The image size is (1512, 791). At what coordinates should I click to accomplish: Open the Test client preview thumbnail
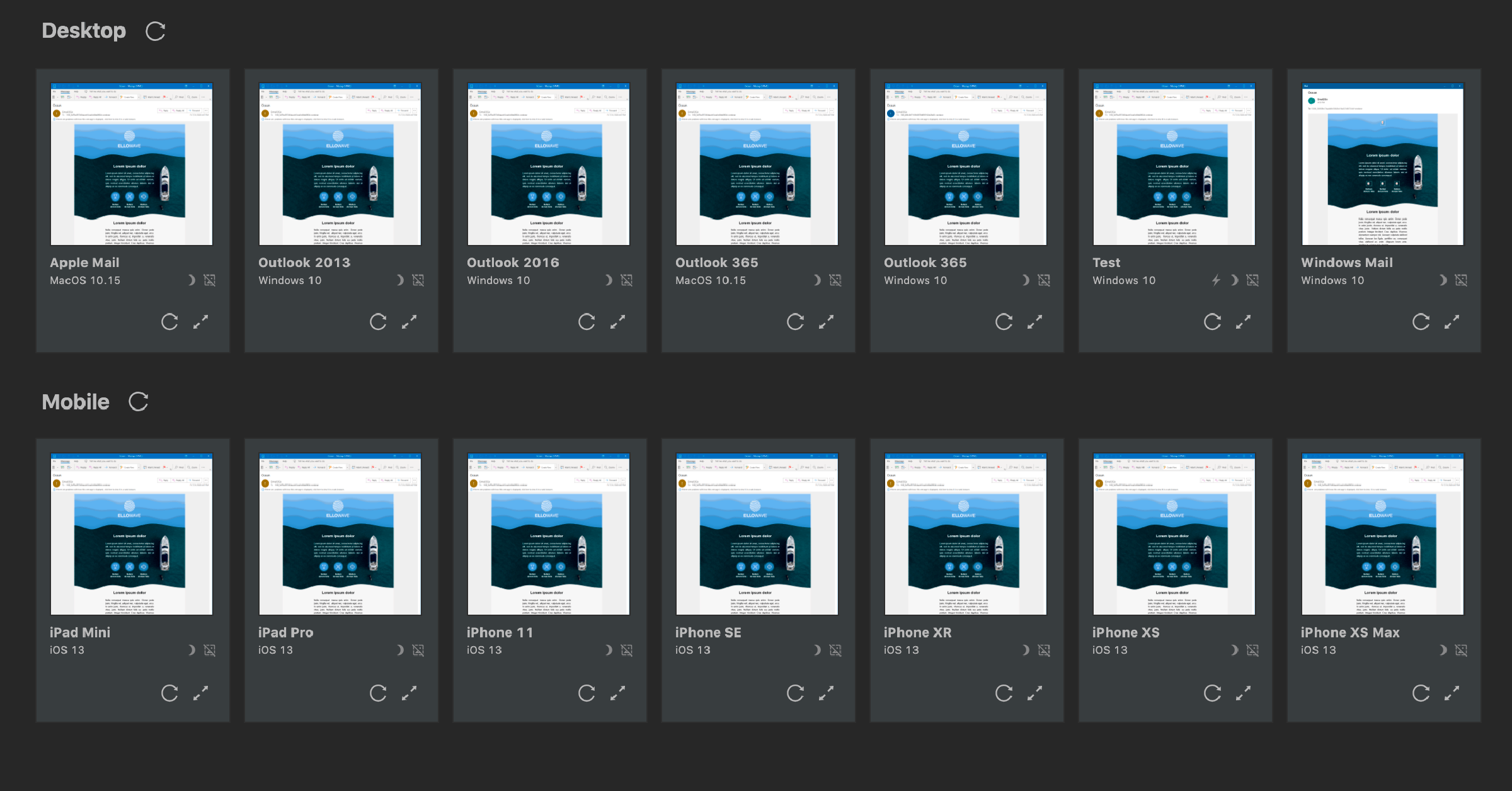(x=1174, y=164)
